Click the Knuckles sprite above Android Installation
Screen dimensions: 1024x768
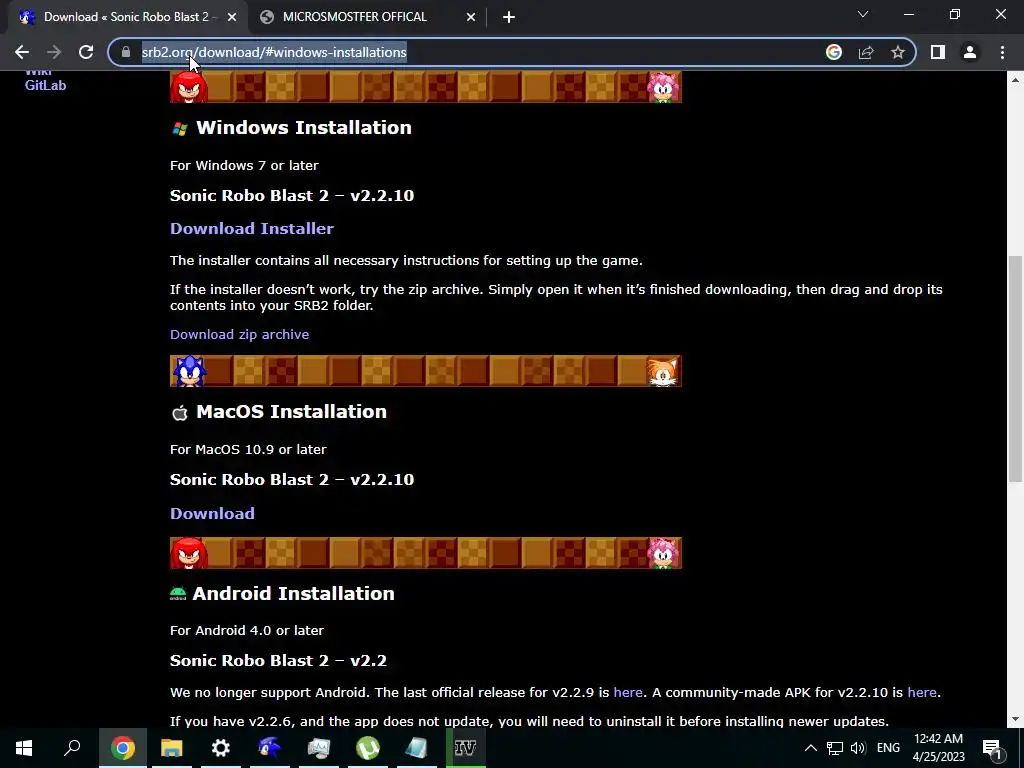[189, 553]
